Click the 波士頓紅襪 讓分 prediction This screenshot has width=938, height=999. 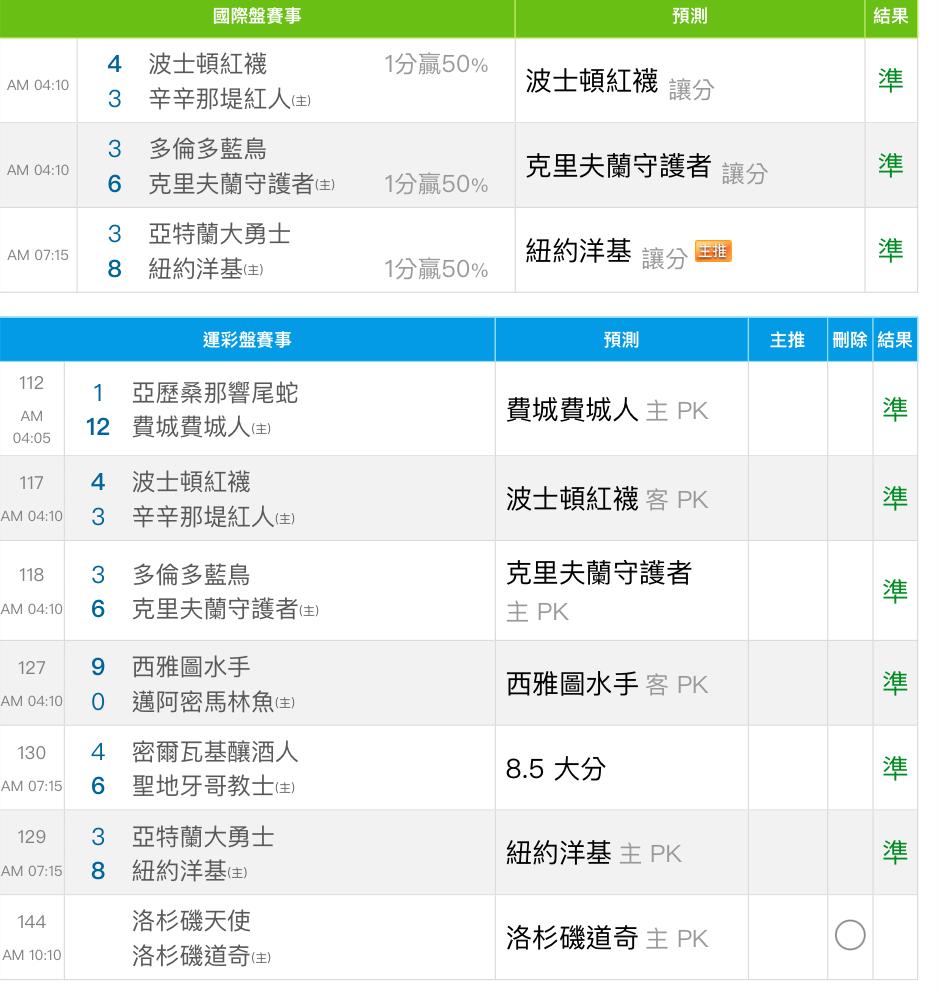pos(619,83)
